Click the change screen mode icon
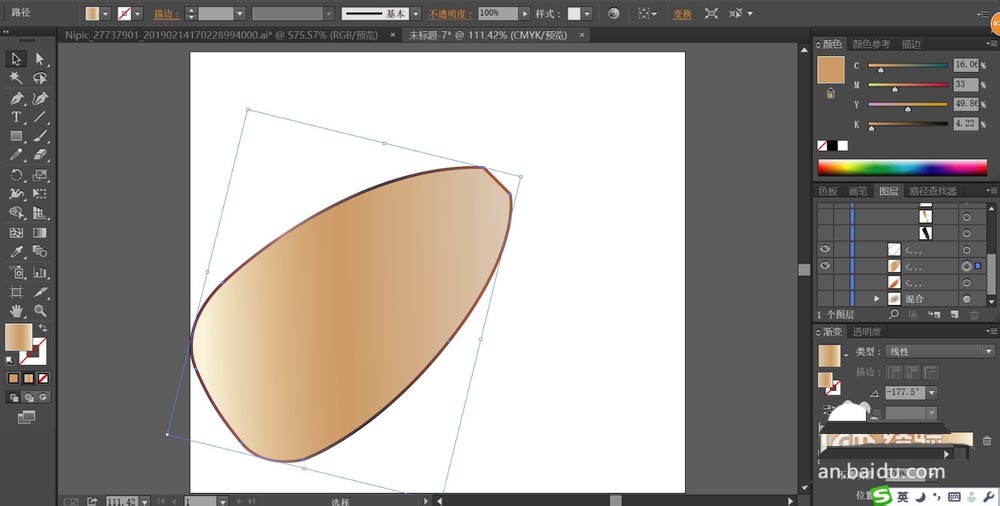 click(26, 417)
